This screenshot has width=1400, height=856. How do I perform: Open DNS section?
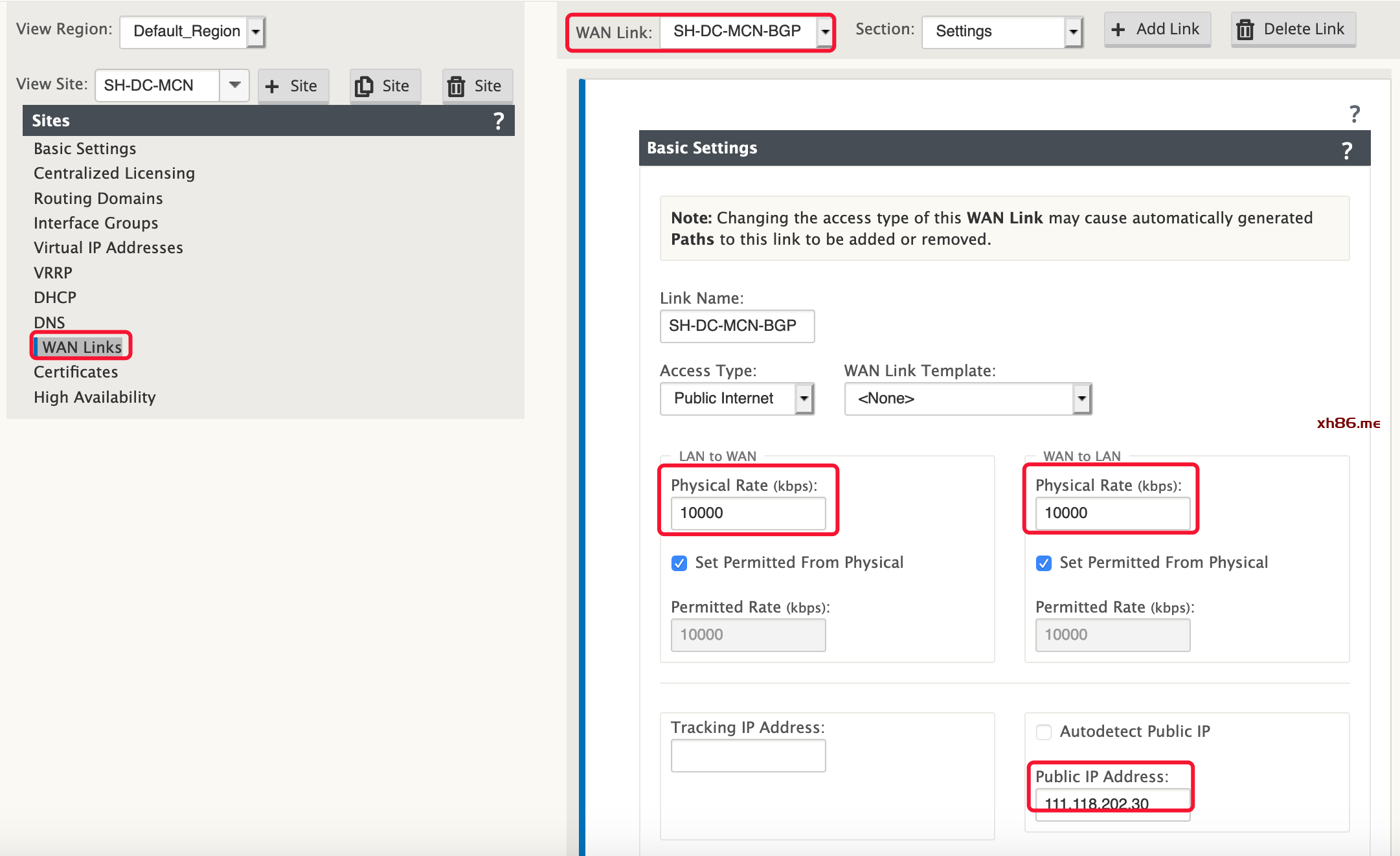click(x=49, y=322)
